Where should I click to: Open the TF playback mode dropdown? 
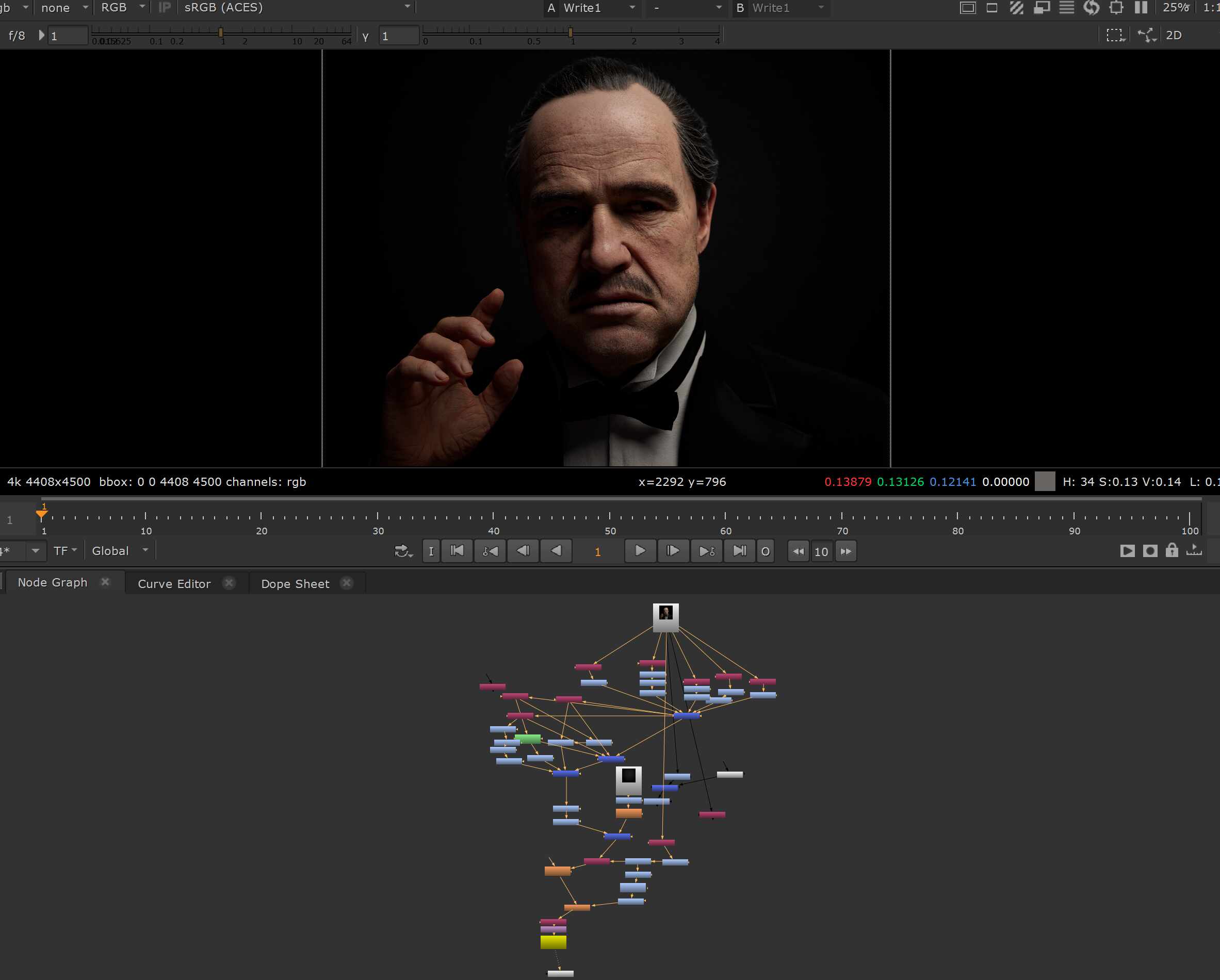coord(65,551)
